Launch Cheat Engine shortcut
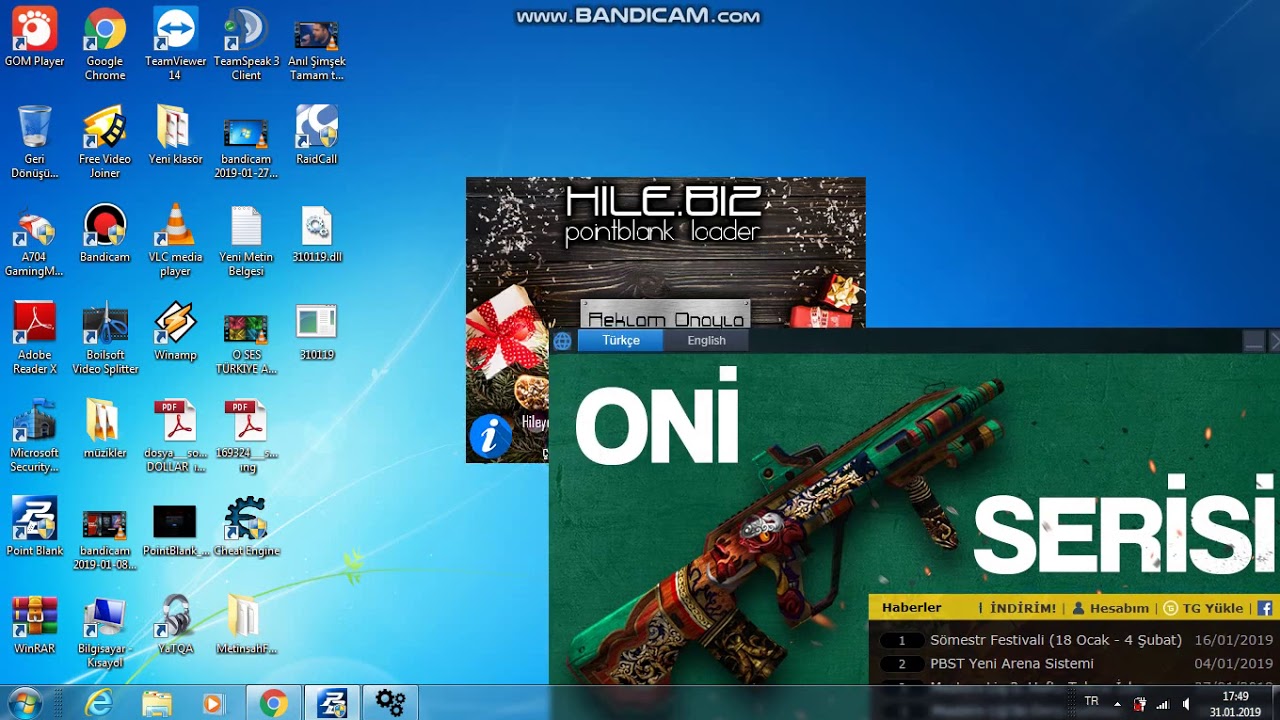This screenshot has width=1280, height=720. point(246,527)
